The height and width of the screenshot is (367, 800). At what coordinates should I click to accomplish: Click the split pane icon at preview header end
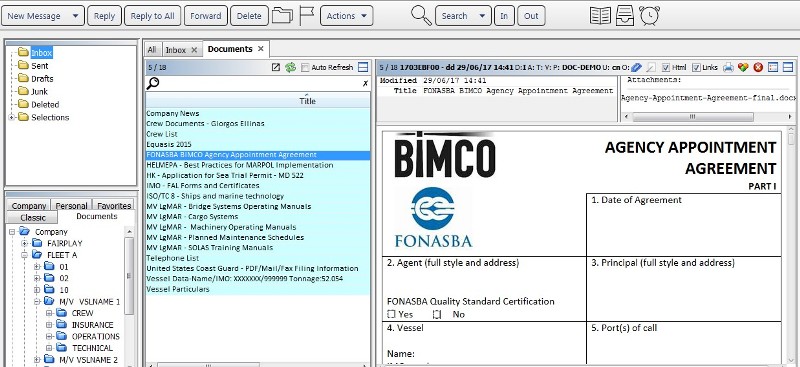tap(788, 67)
